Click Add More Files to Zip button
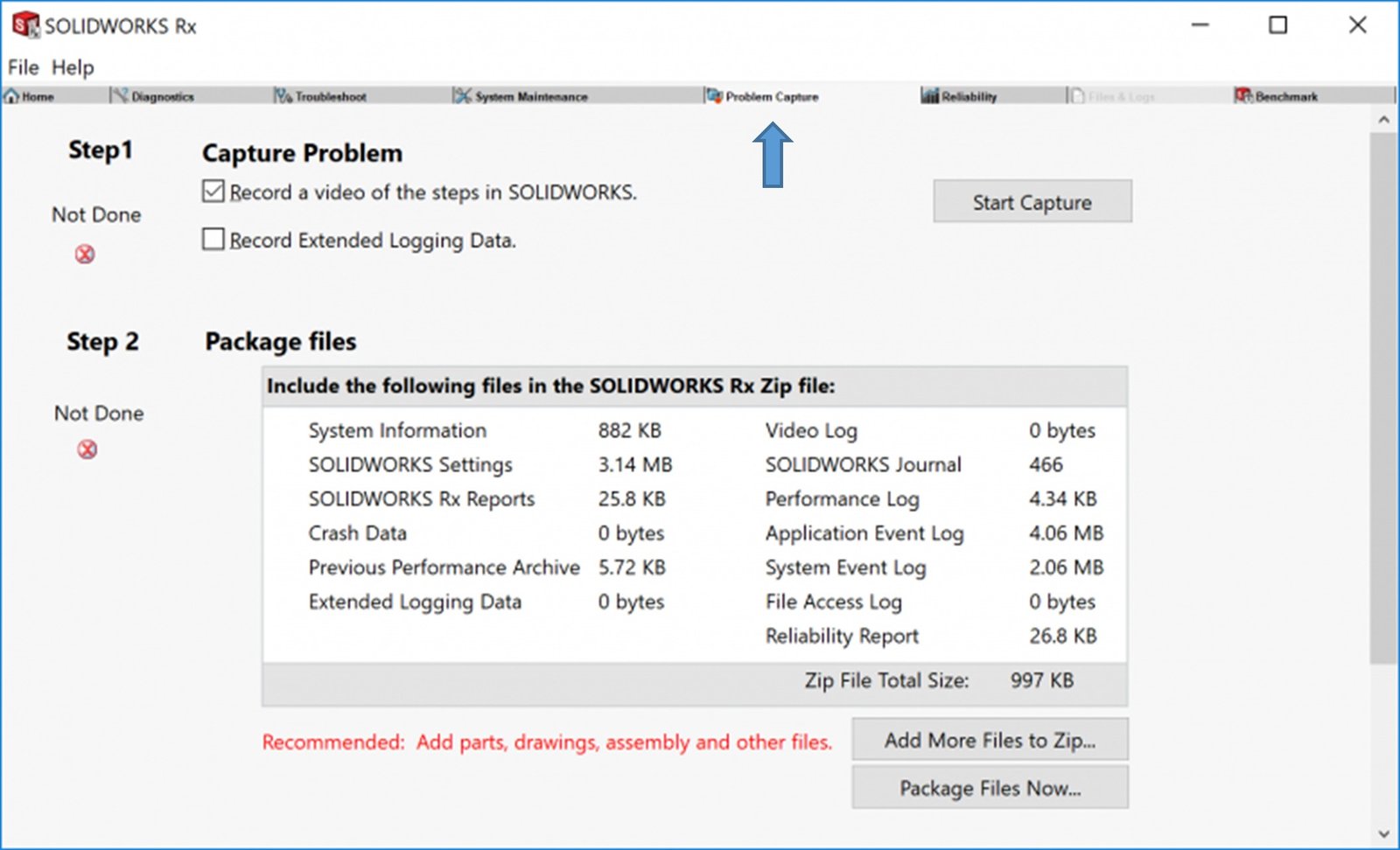Screen dimensions: 1400x850 click(990, 741)
